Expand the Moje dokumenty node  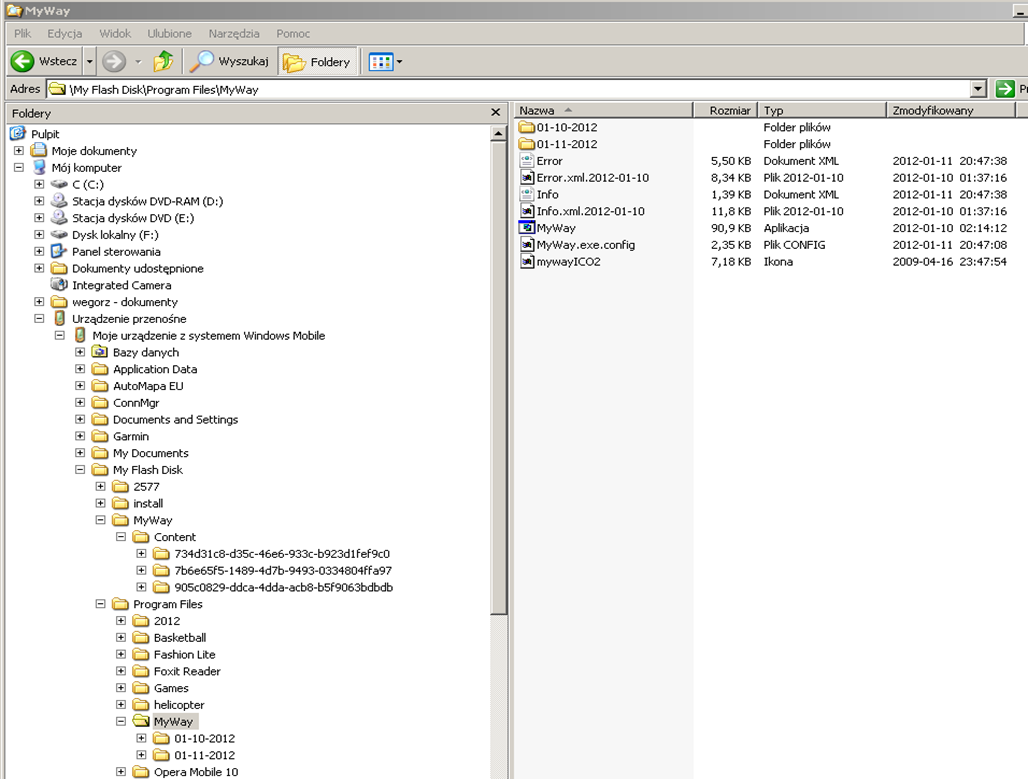point(19,151)
